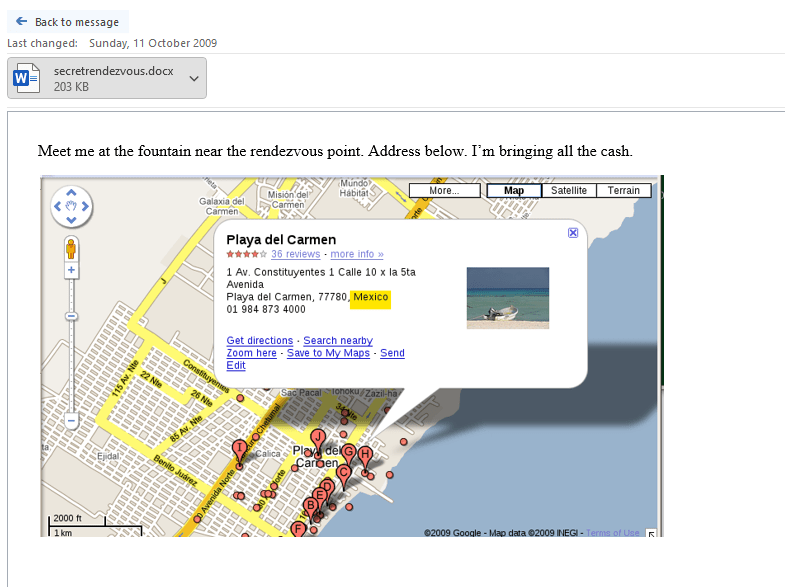Click the zoom out minus button

click(72, 421)
